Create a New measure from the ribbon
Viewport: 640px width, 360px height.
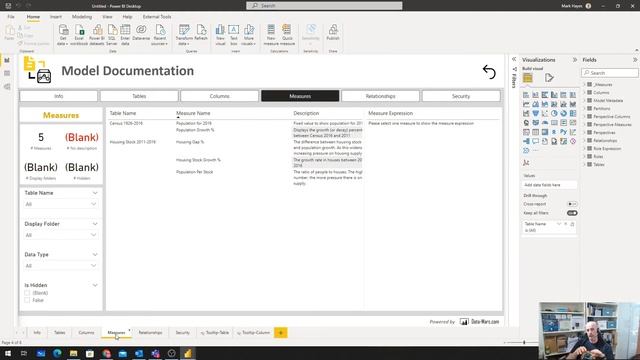coord(271,35)
